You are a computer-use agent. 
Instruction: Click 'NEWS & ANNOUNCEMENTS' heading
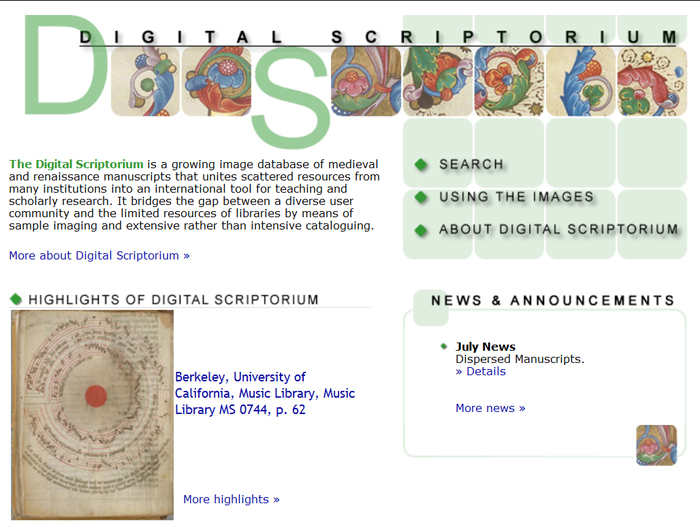553,300
